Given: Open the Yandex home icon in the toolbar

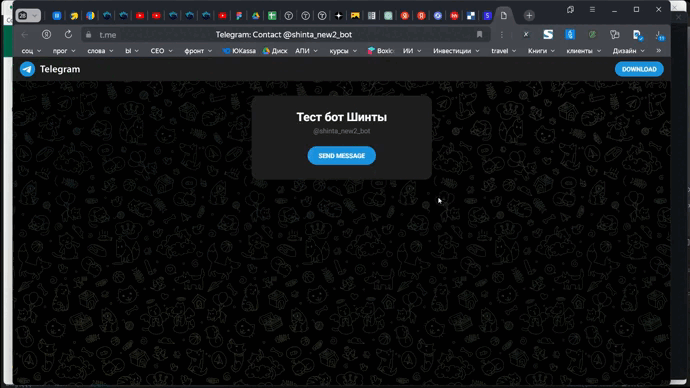Looking at the screenshot, I should click(x=46, y=34).
